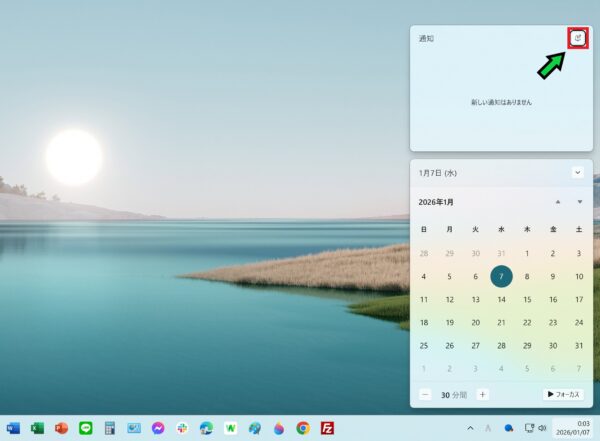Select January 13 in the calendar
The image size is (600, 441).
[476, 299]
